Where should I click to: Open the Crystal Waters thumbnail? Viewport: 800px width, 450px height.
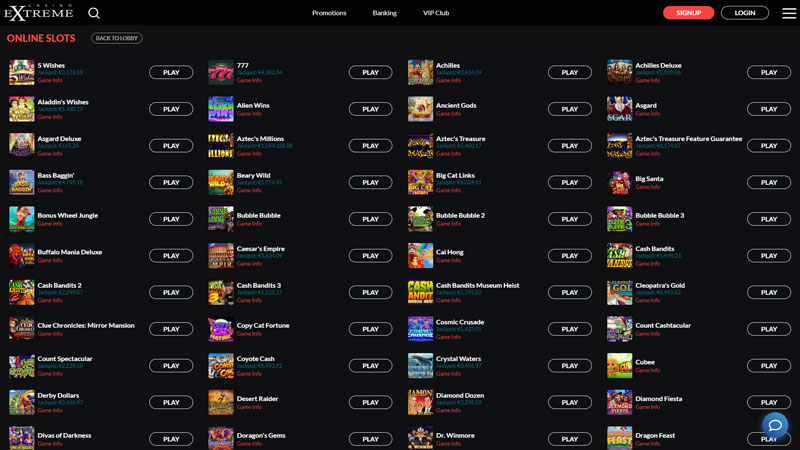click(420, 366)
